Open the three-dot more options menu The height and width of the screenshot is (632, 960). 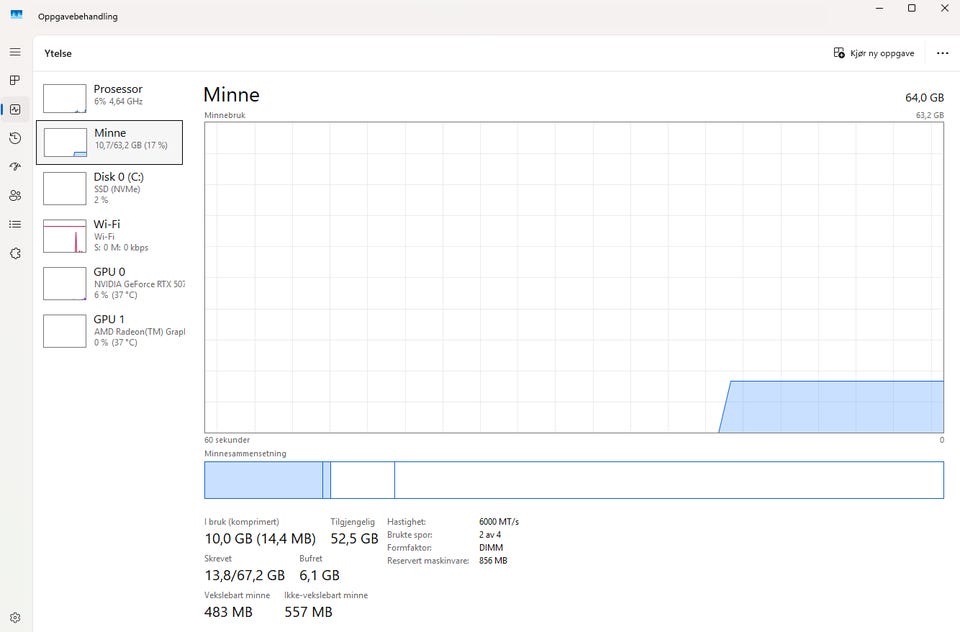click(x=942, y=53)
